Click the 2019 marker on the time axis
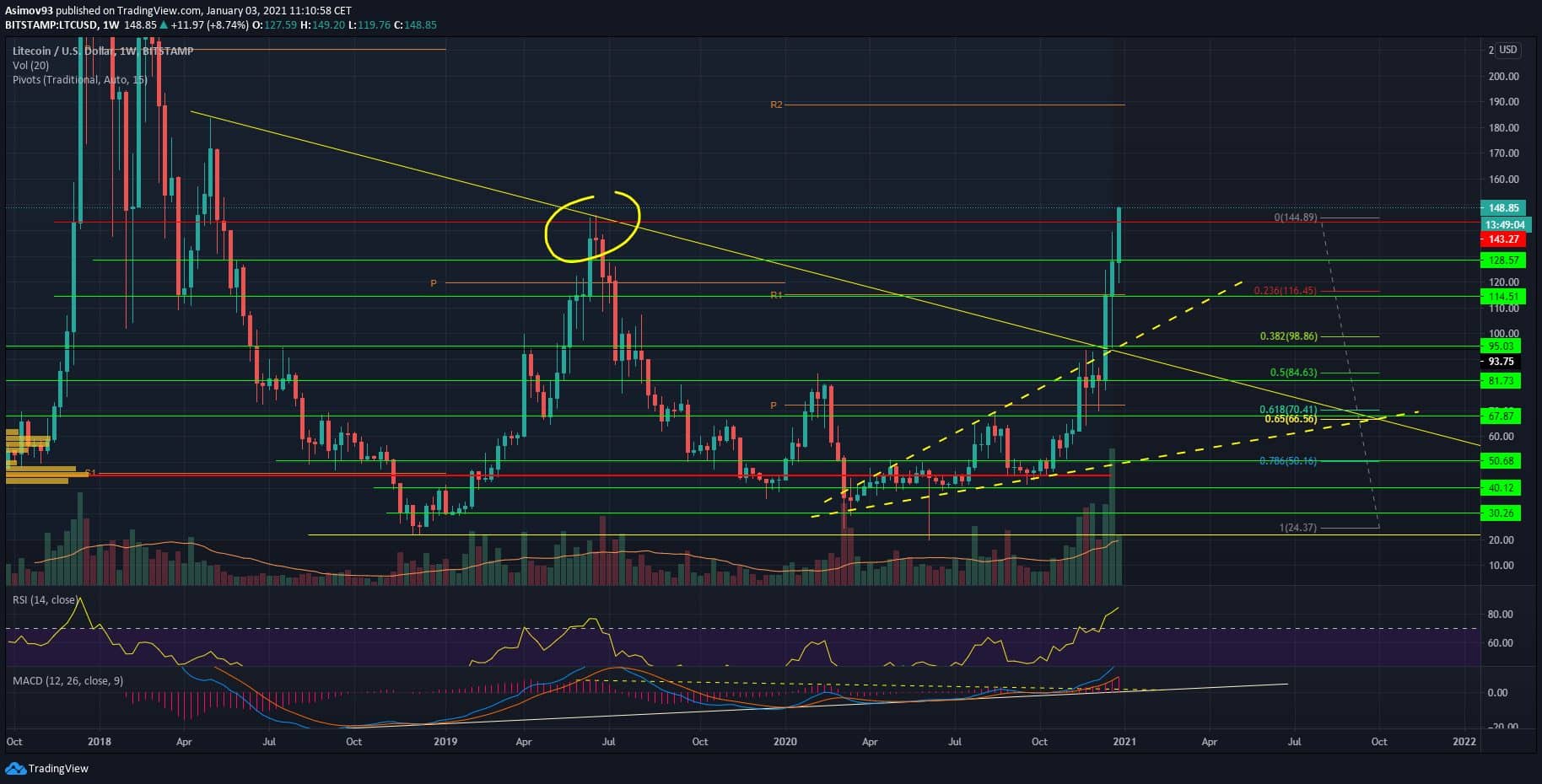 point(445,742)
